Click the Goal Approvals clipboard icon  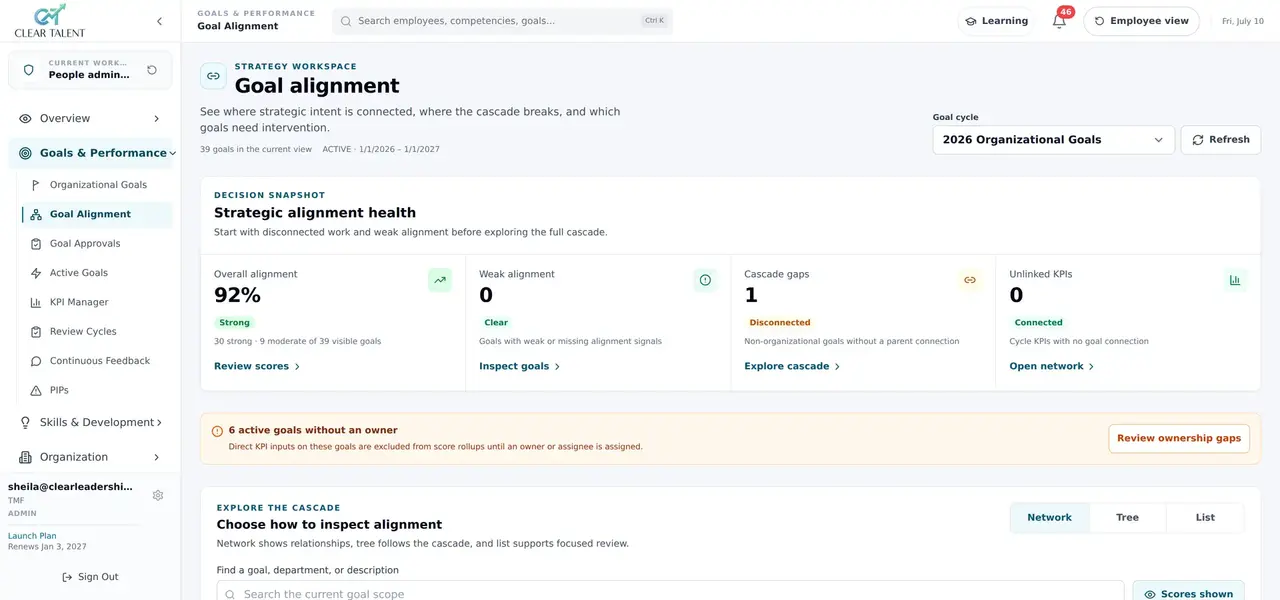[36, 244]
